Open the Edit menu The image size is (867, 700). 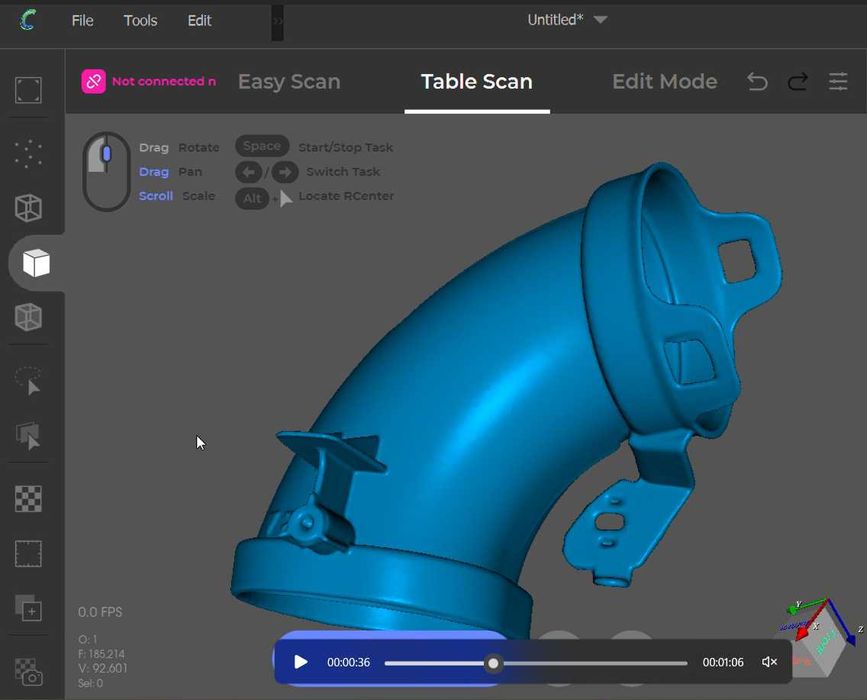[199, 20]
